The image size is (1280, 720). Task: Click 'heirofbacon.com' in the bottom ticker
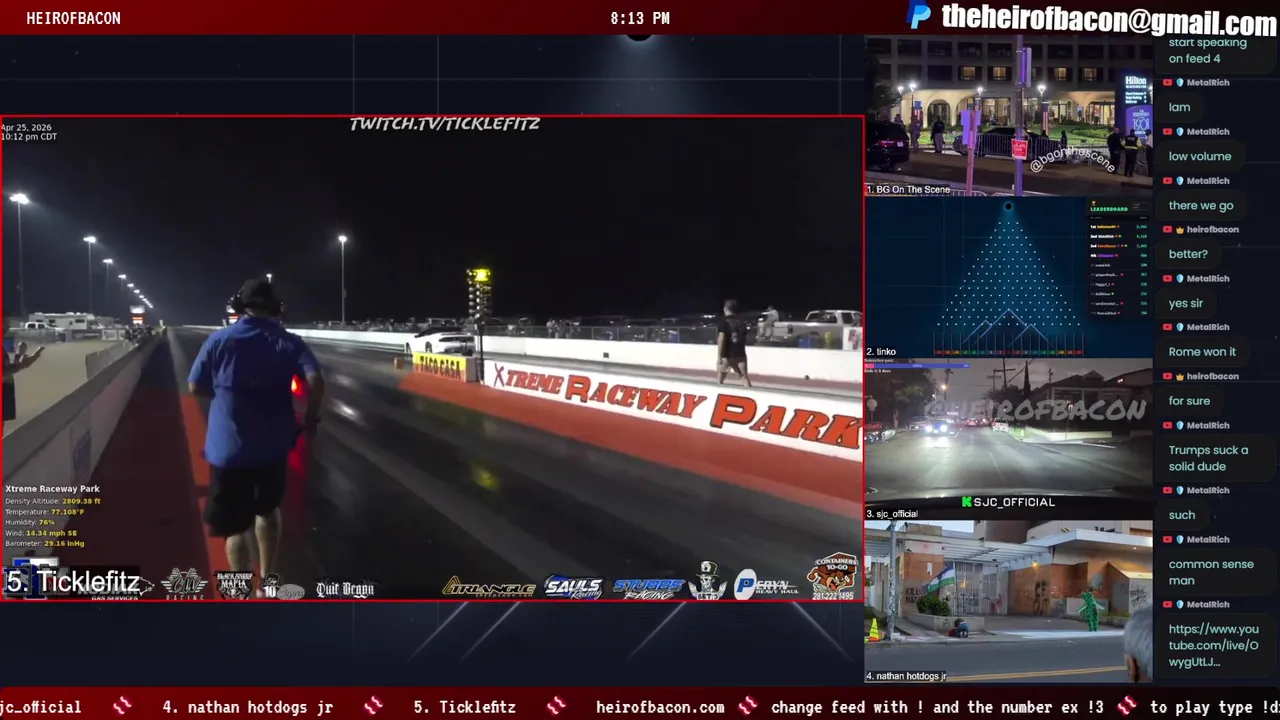pyautogui.click(x=660, y=707)
